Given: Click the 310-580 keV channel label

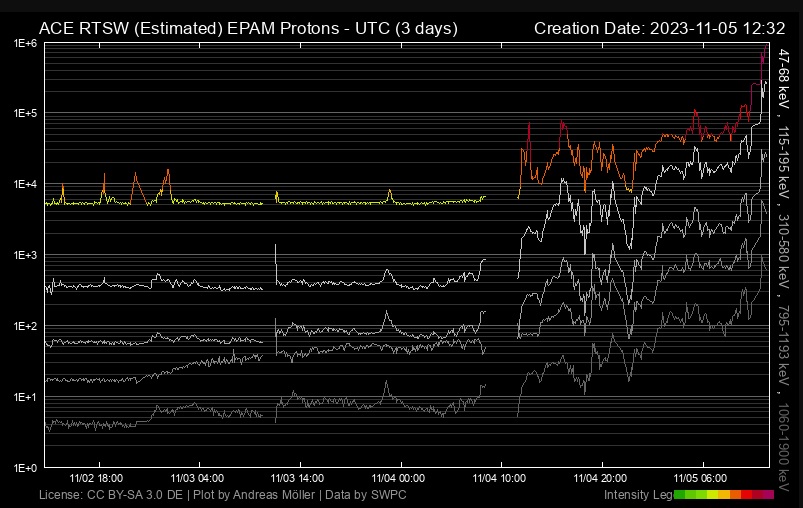Looking at the screenshot, I should click(784, 251).
